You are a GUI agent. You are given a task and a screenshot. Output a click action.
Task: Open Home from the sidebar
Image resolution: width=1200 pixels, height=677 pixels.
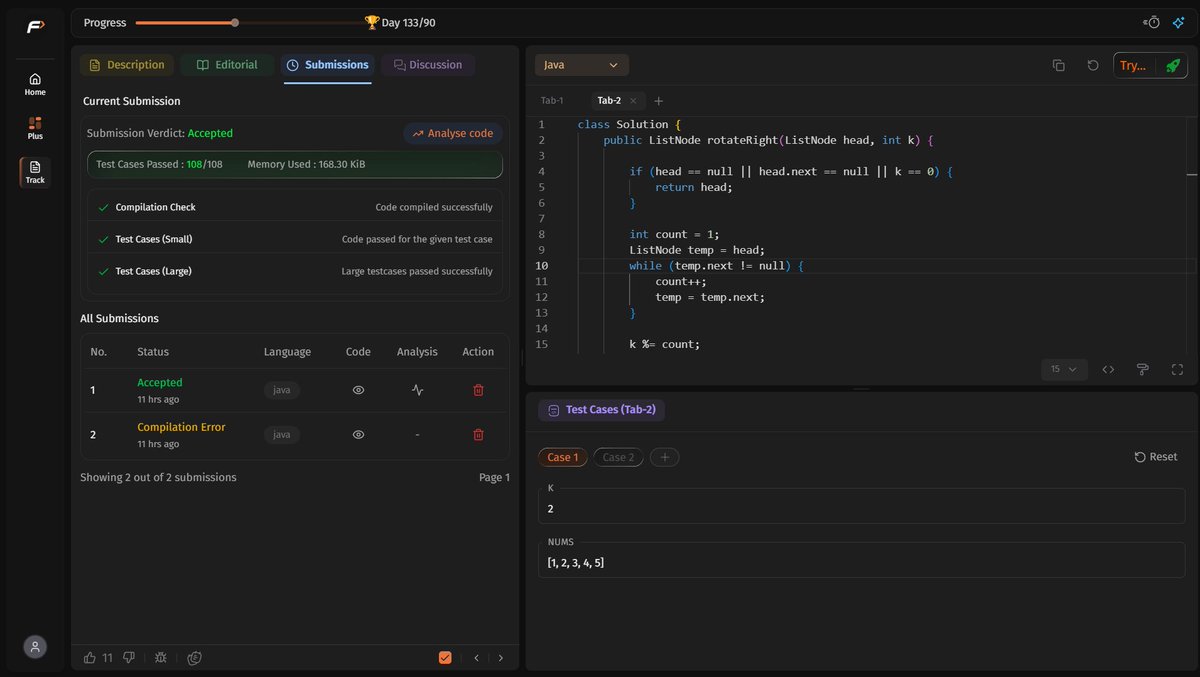pyautogui.click(x=35, y=84)
